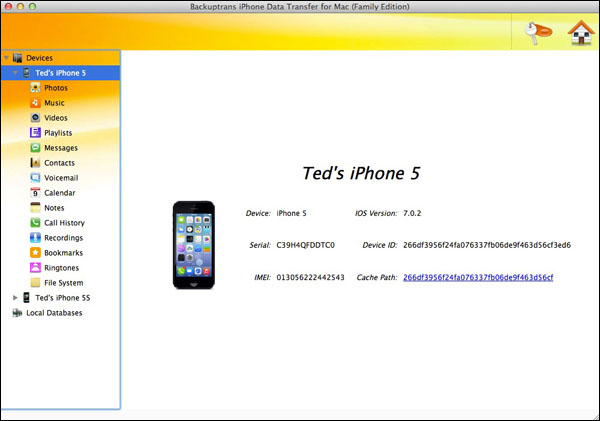Zoom window with green button
This screenshot has width=600, height=421.
click(x=33, y=6)
